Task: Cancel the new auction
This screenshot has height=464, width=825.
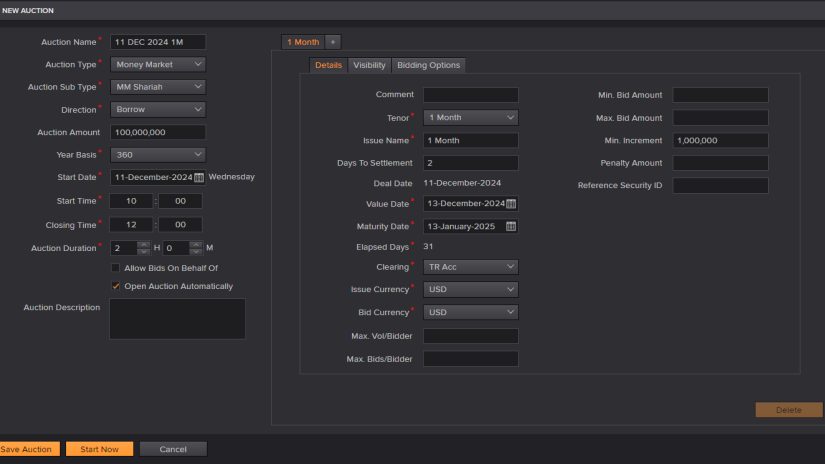Action: point(173,449)
